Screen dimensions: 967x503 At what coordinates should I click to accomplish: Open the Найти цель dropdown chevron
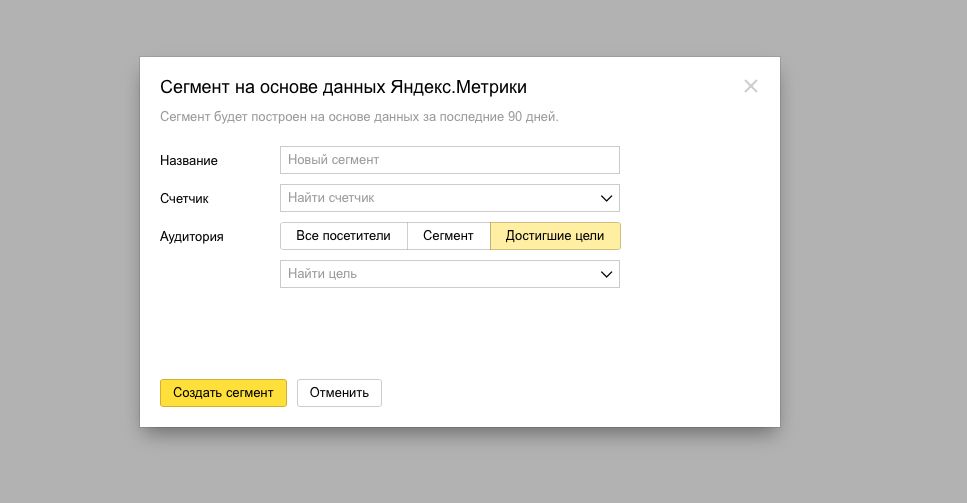[606, 274]
